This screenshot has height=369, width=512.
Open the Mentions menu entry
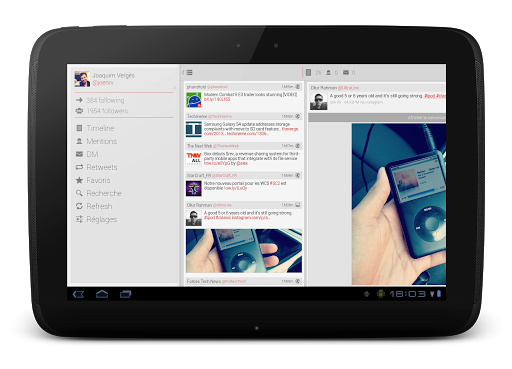coord(101,141)
